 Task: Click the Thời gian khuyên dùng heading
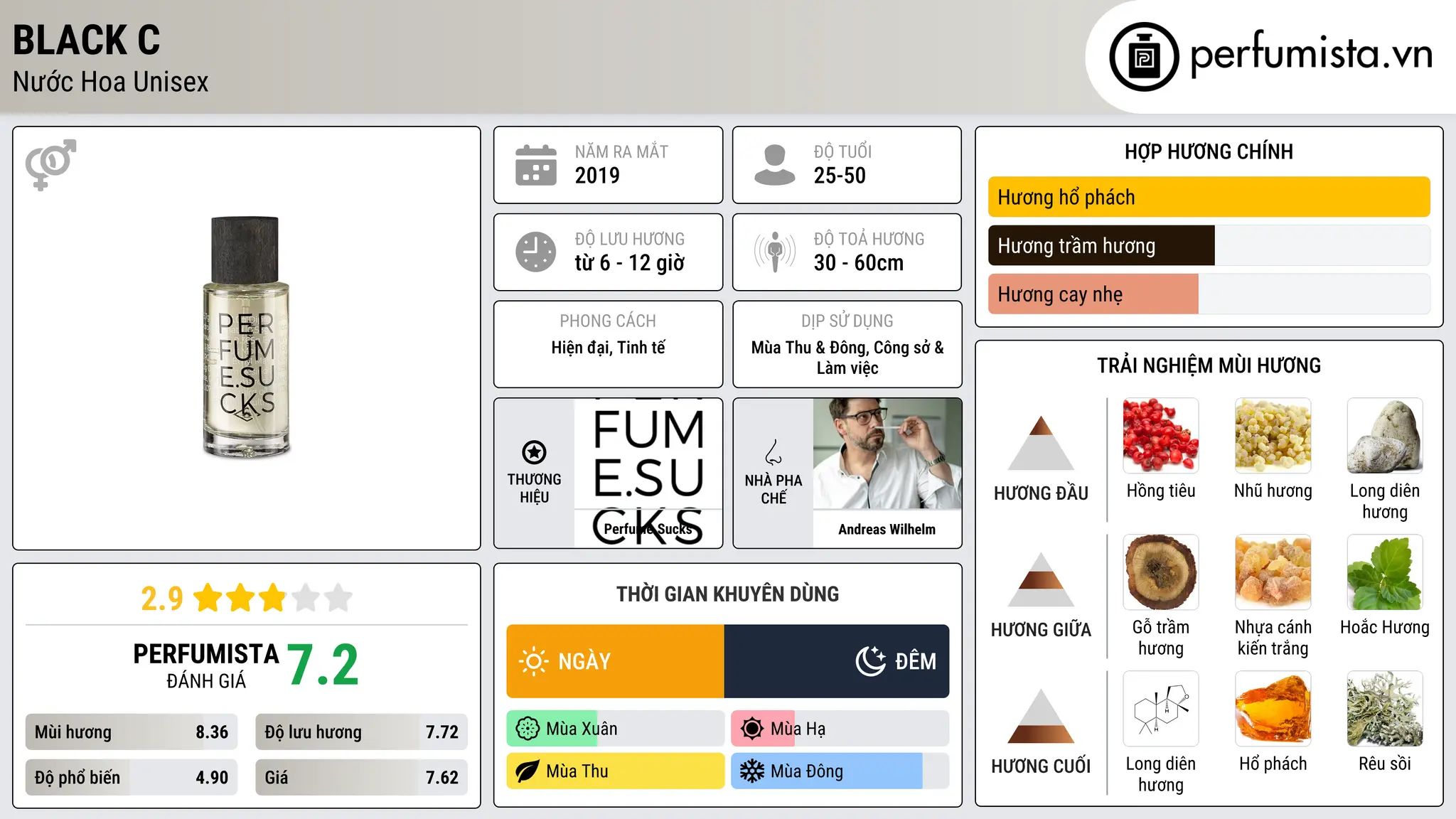point(727,594)
